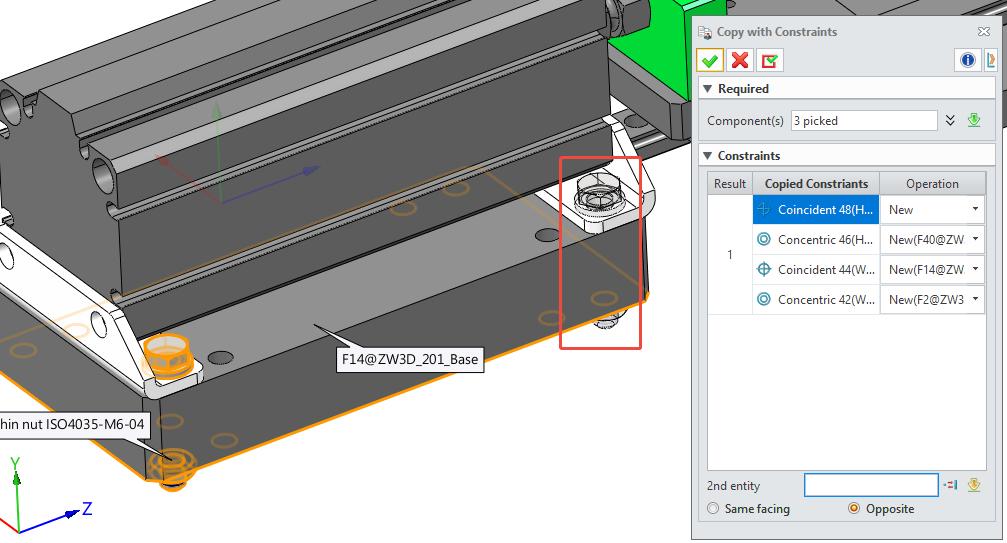Close the Copy with Constraints dialog
The height and width of the screenshot is (543, 1007).
(983, 32)
